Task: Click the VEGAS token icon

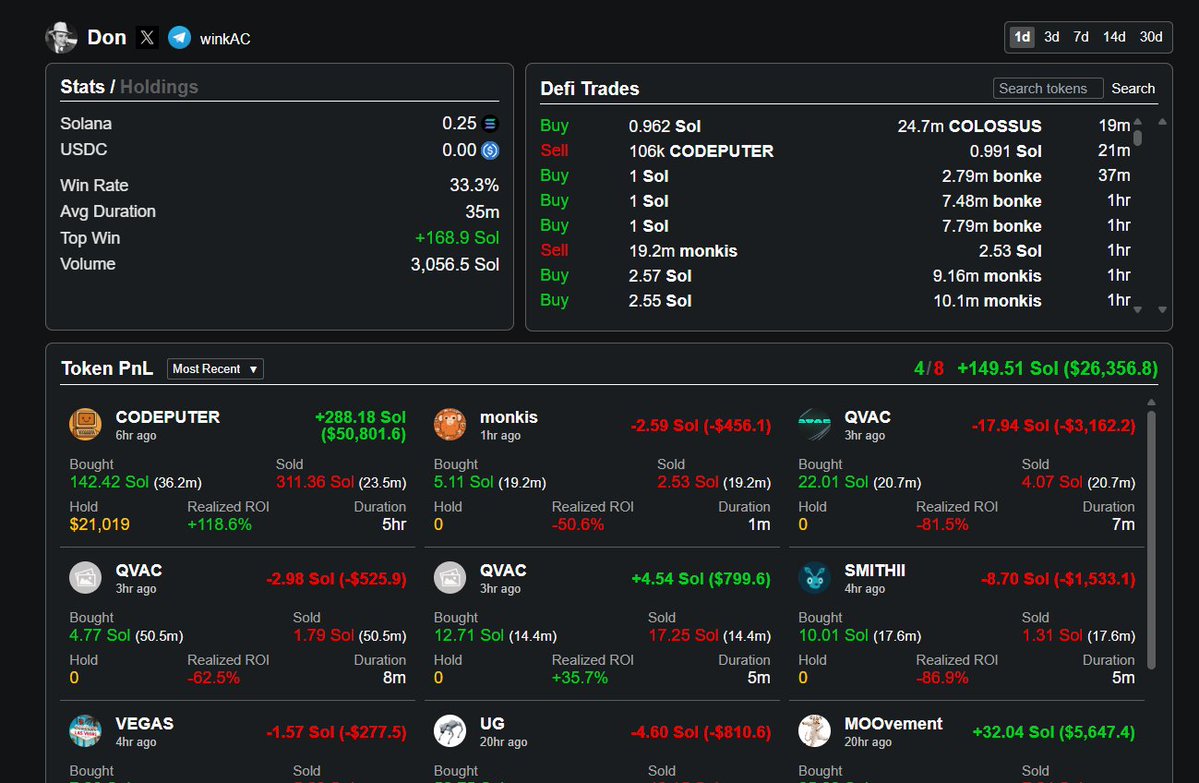Action: [x=86, y=731]
